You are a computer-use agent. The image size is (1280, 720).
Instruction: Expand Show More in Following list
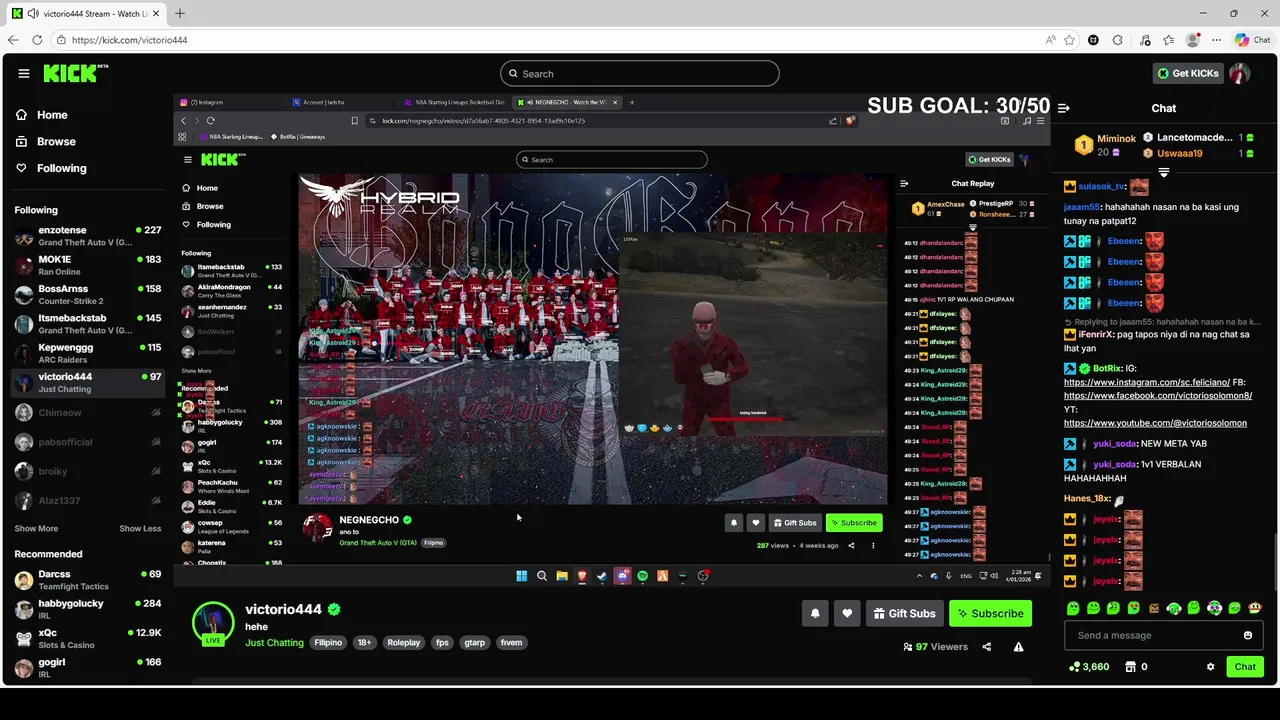pyautogui.click(x=36, y=528)
